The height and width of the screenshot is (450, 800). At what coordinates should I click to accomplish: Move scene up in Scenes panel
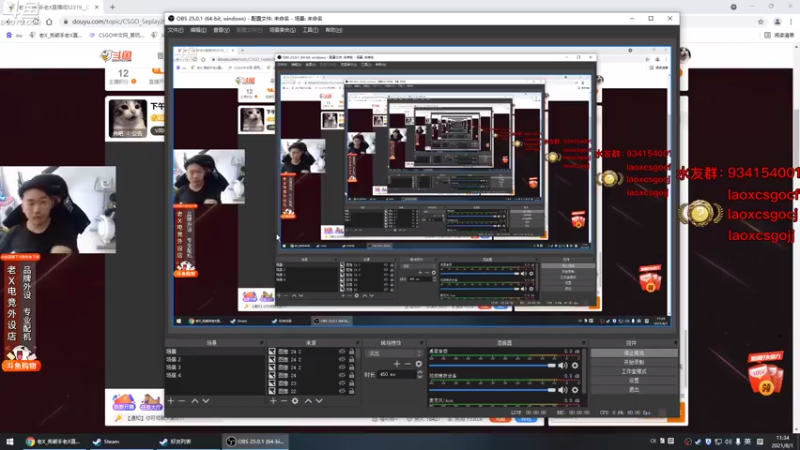194,401
